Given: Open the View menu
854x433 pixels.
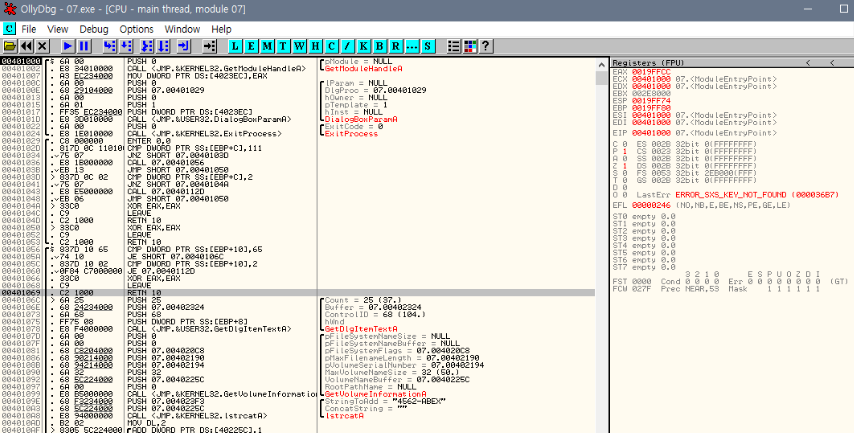Looking at the screenshot, I should pos(58,29).
